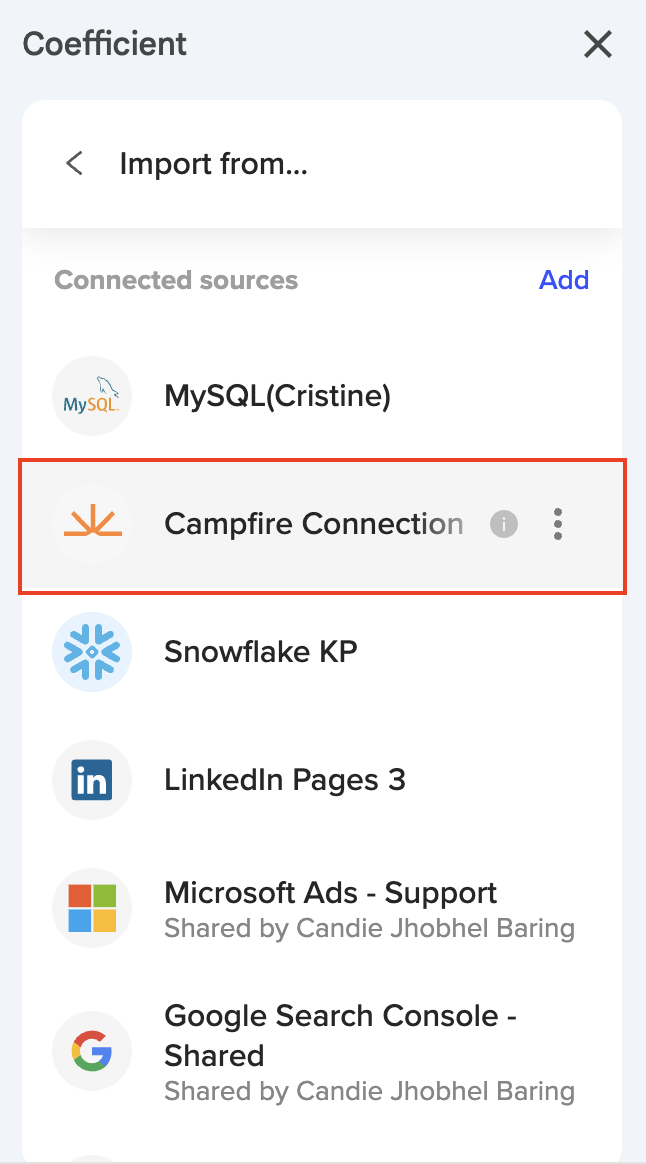The height and width of the screenshot is (1164, 646).
Task: Click the "Import from..." header text
Action: (213, 163)
